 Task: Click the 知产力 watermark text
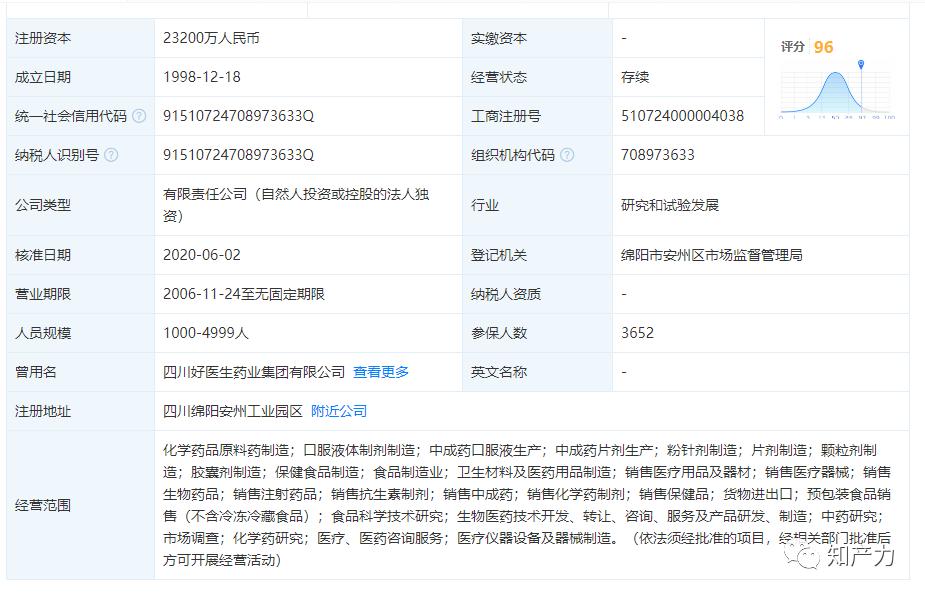(x=861, y=555)
